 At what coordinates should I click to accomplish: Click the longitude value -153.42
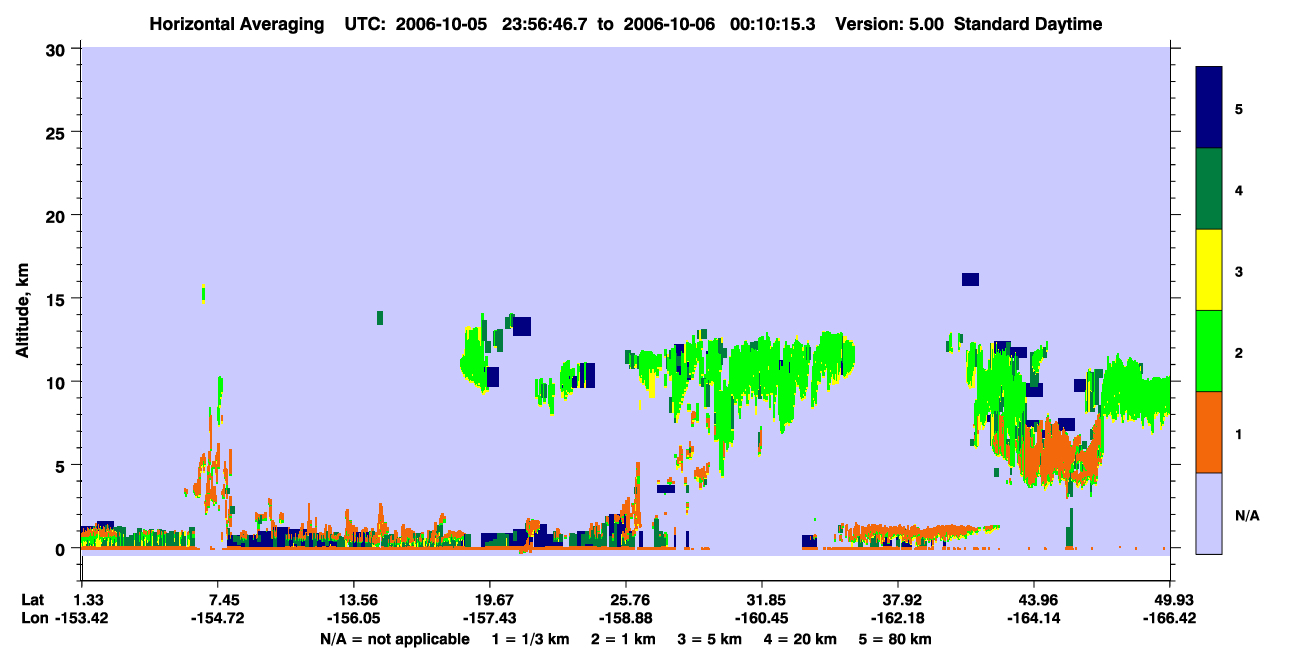(81, 618)
